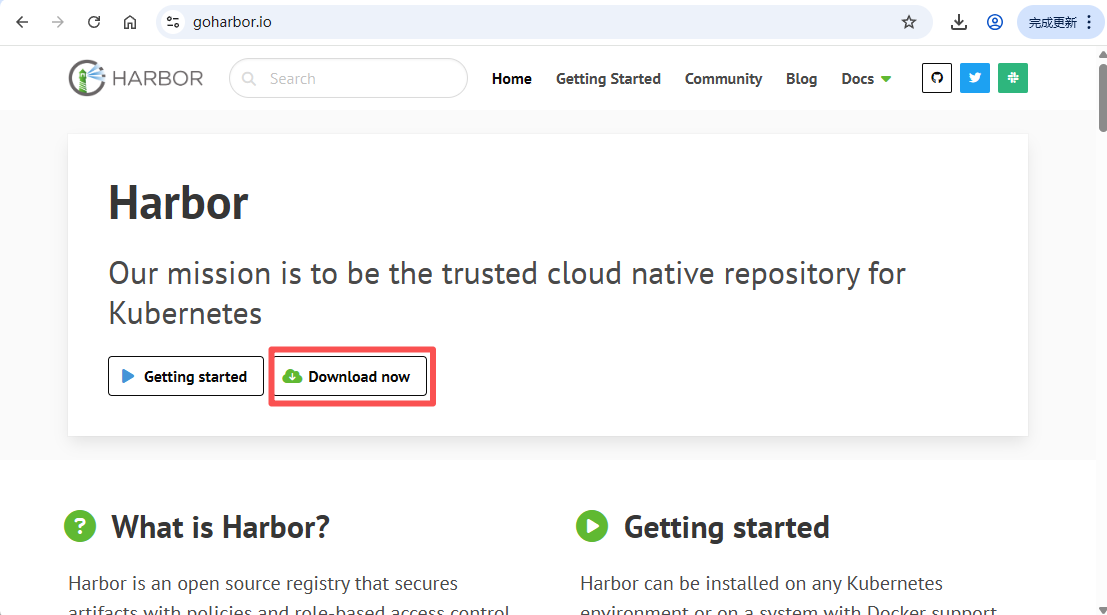
Task: Open the Harbor Slack icon link
Action: (x=1013, y=78)
